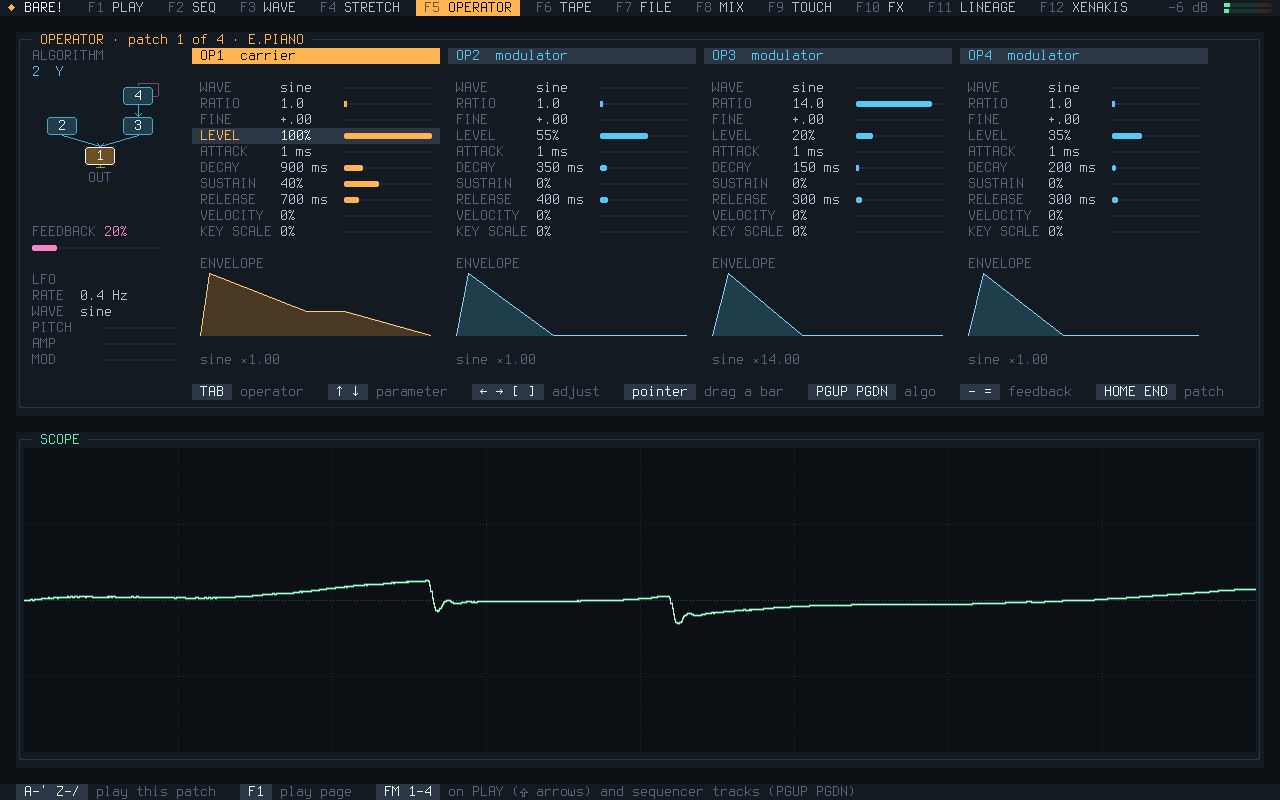The height and width of the screenshot is (800, 1280).
Task: Select the OP2 modulator header
Action: point(572,56)
